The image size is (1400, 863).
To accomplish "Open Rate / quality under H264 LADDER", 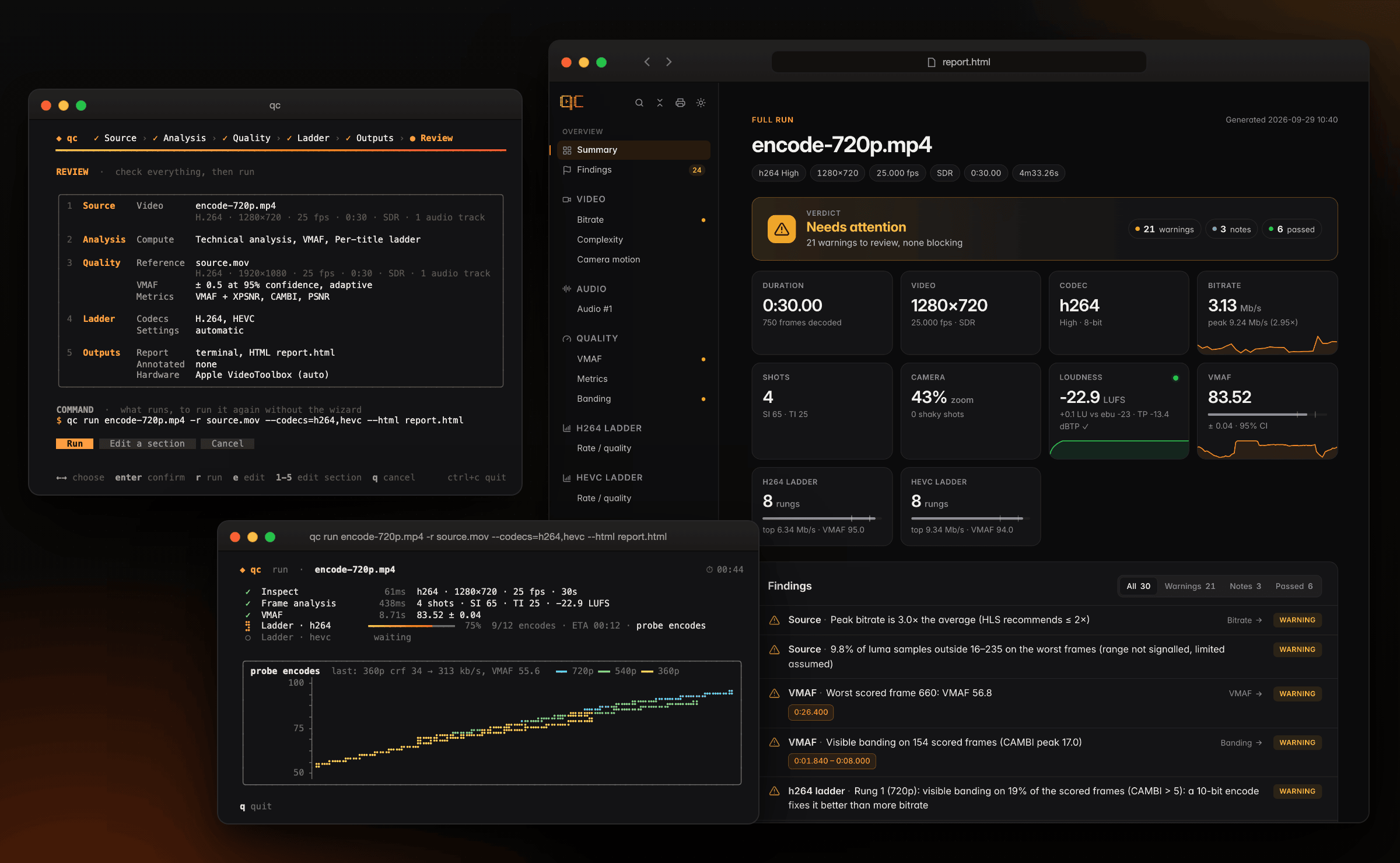I will pos(633,448).
